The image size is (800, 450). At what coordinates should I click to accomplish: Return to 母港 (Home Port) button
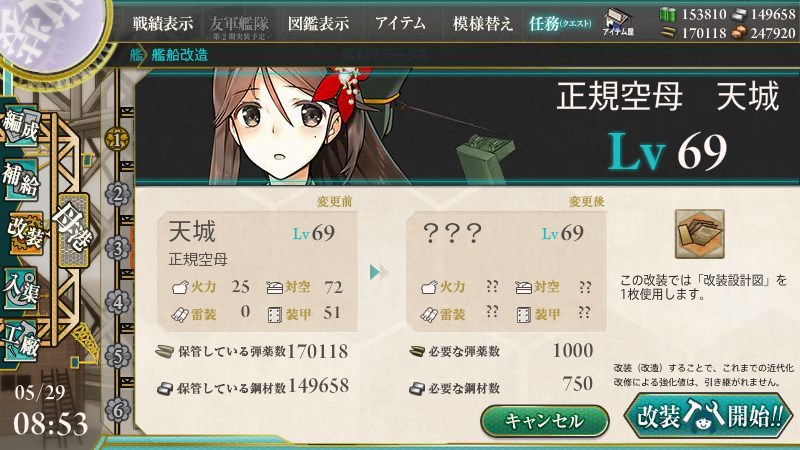pyautogui.click(x=74, y=230)
